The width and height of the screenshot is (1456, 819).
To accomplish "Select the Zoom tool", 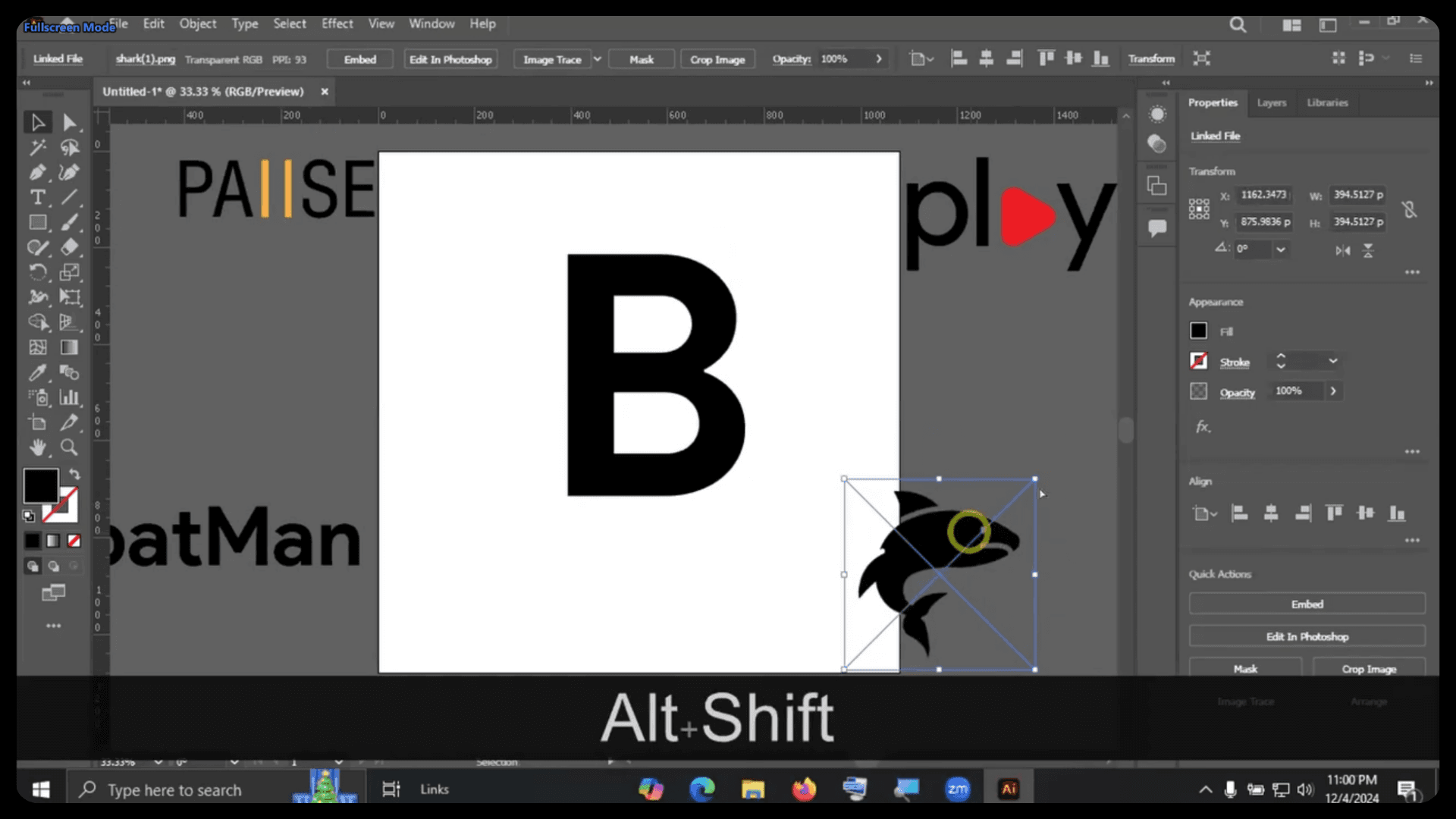I will pyautogui.click(x=69, y=447).
